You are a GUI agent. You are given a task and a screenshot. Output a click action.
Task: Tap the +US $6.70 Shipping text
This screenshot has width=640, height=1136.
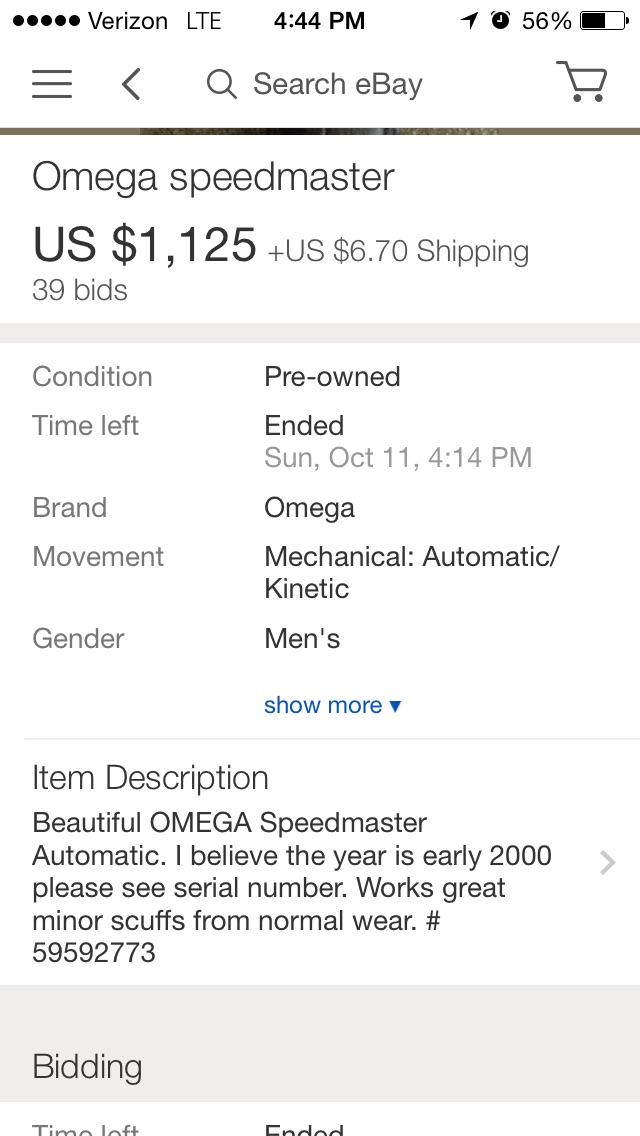click(x=398, y=250)
